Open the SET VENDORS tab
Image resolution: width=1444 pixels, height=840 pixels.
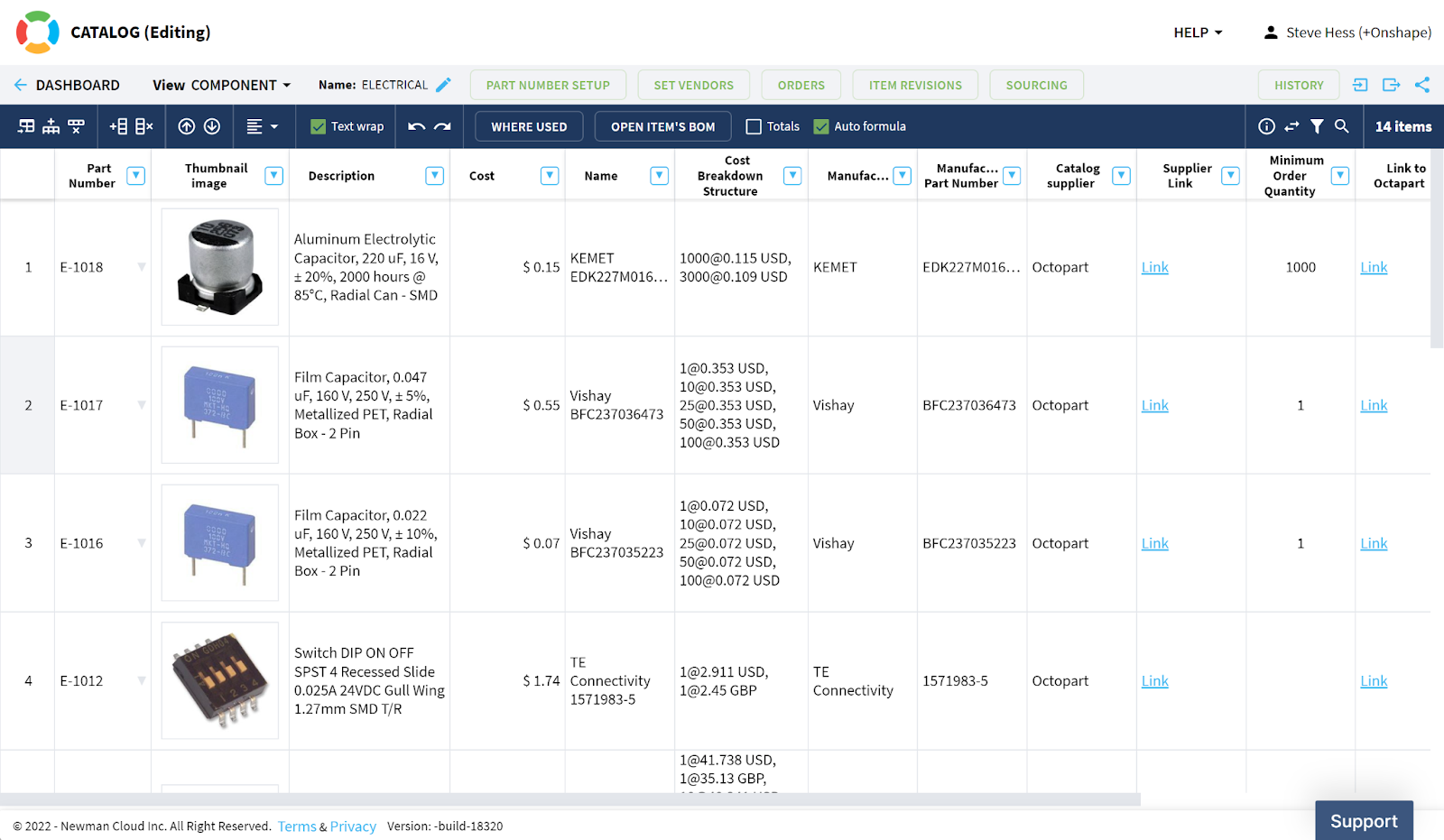coord(693,85)
